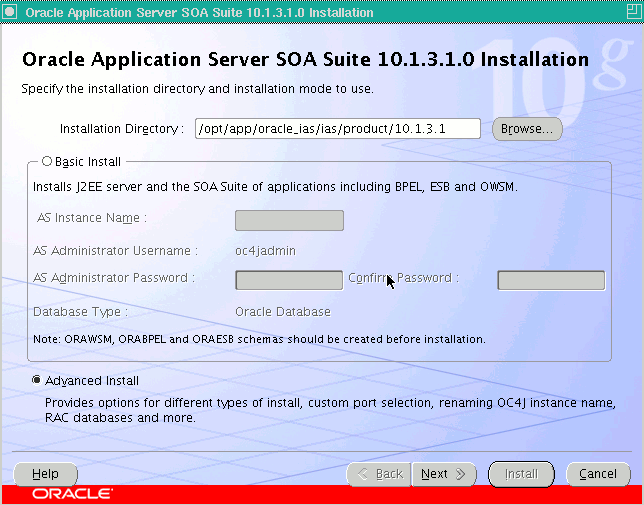Click the window maximize icon in title bar

click(x=635, y=11)
